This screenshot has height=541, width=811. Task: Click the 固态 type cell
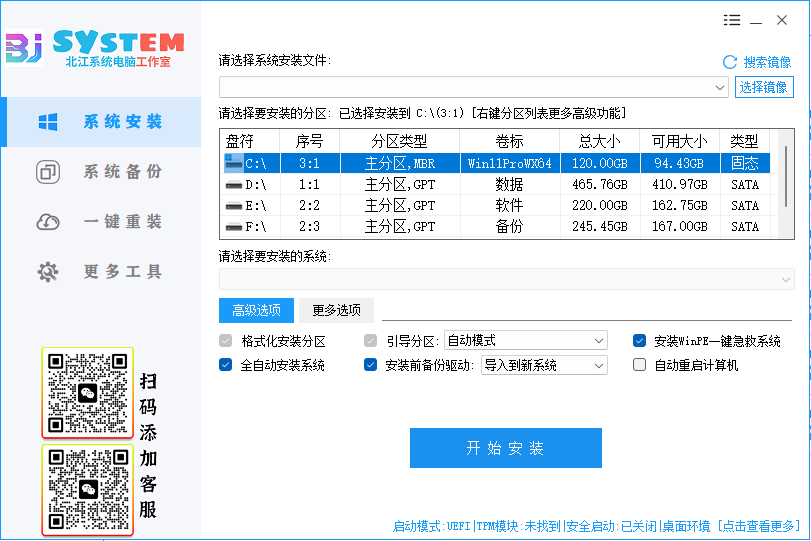click(x=745, y=163)
